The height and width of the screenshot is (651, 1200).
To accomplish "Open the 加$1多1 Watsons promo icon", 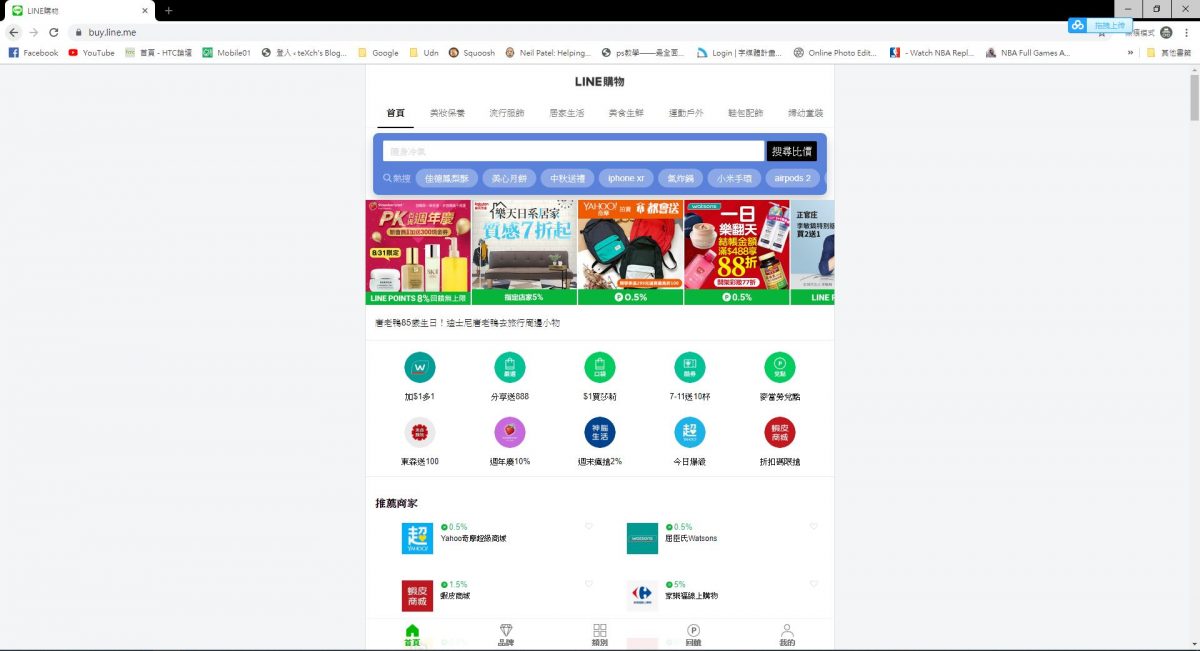I will [420, 367].
